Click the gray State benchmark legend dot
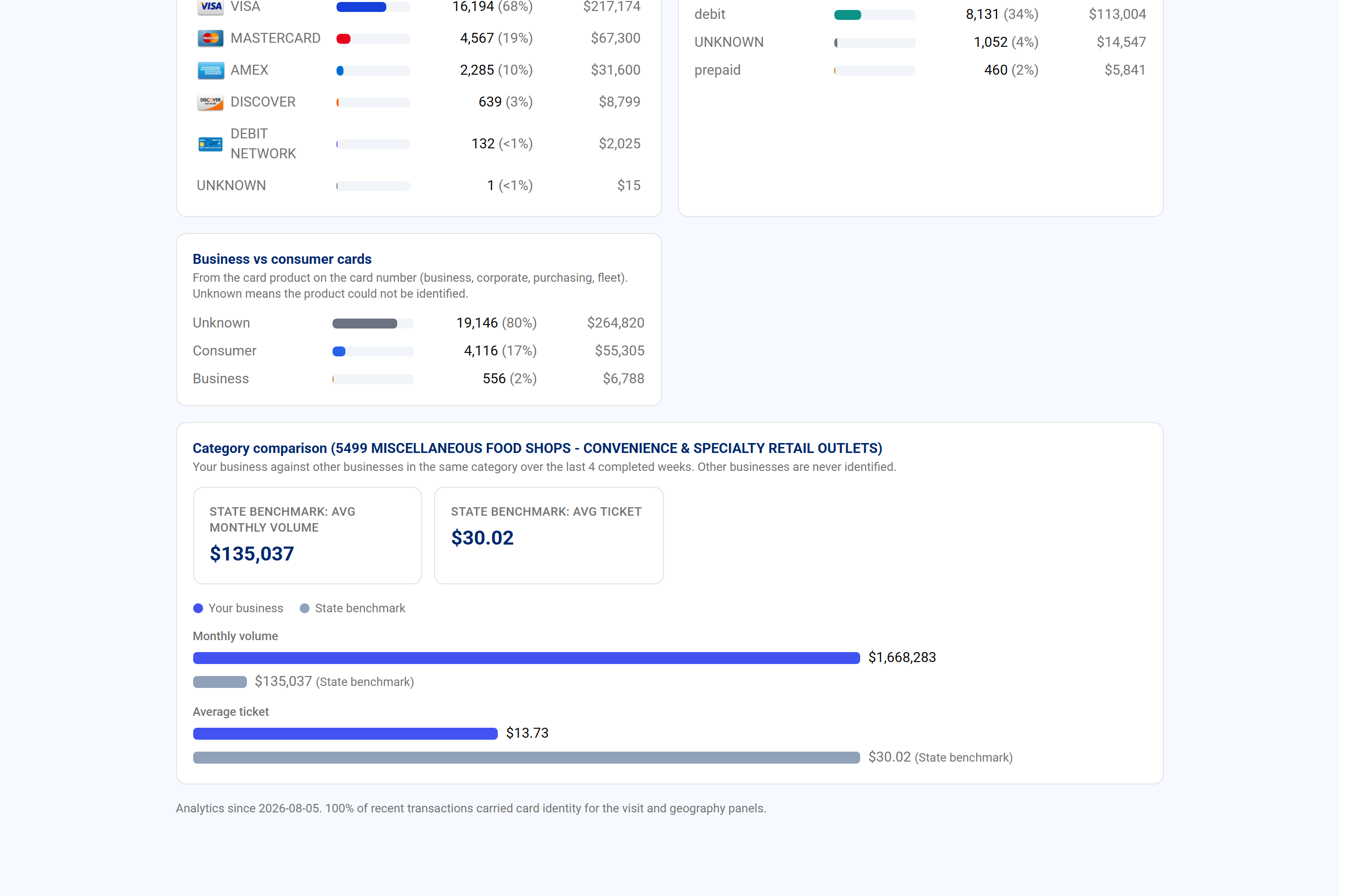 [x=305, y=609]
